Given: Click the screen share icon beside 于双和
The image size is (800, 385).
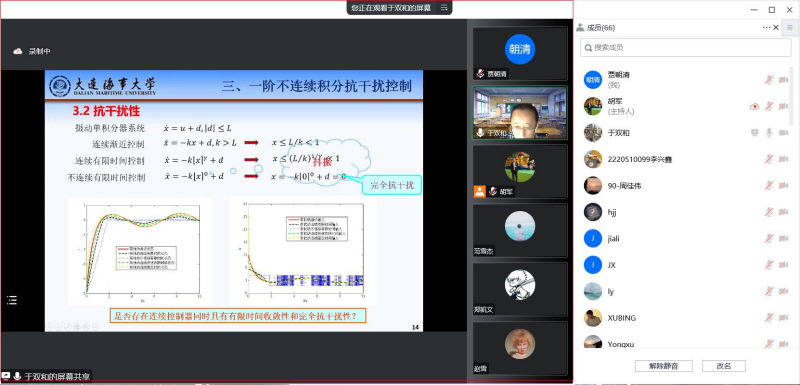Looking at the screenshot, I should pyautogui.click(x=755, y=133).
